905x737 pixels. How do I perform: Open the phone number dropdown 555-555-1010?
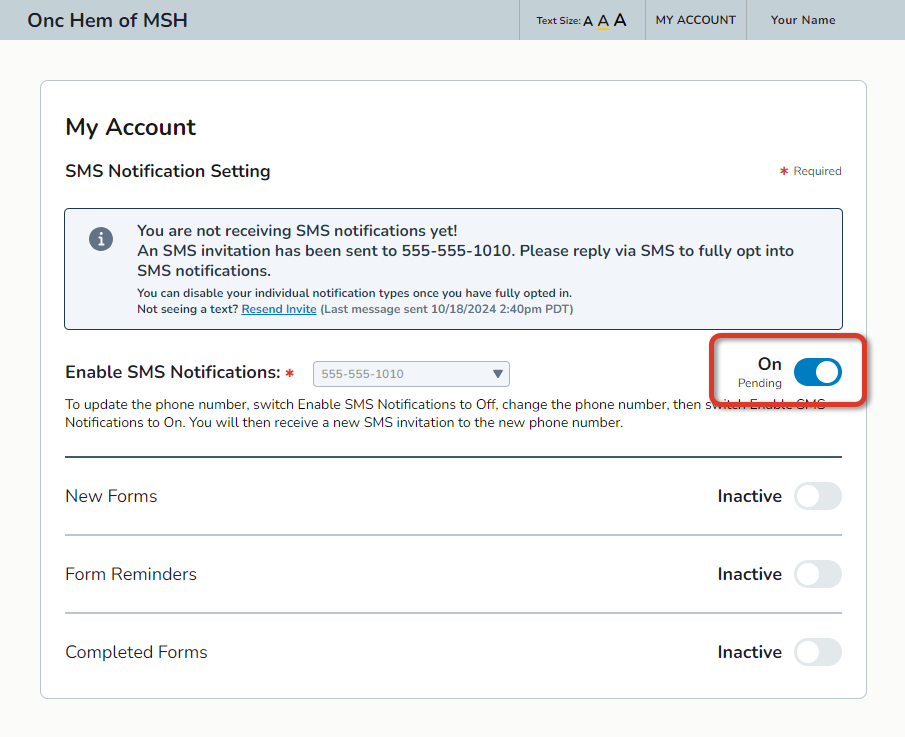pos(411,374)
